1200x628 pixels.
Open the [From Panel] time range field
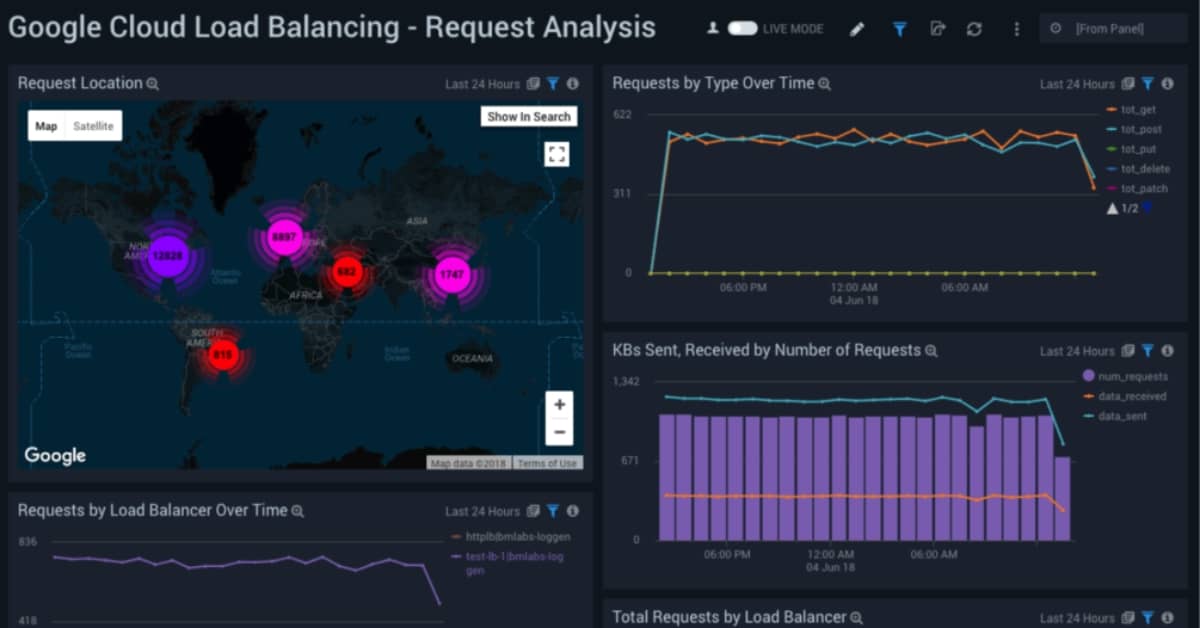(1113, 29)
